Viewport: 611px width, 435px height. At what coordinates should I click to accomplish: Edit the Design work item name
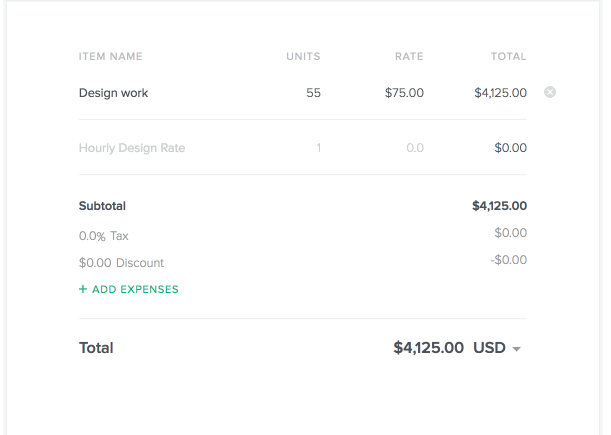(113, 93)
